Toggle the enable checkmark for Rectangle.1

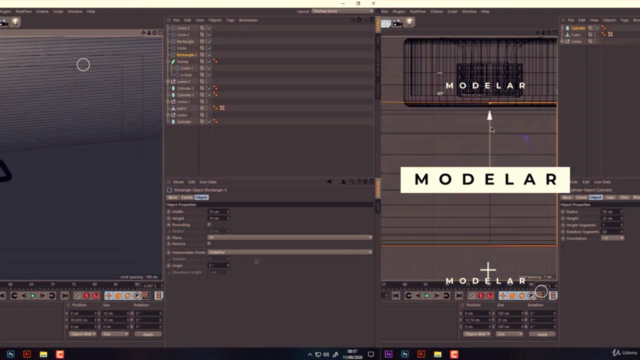(x=209, y=55)
